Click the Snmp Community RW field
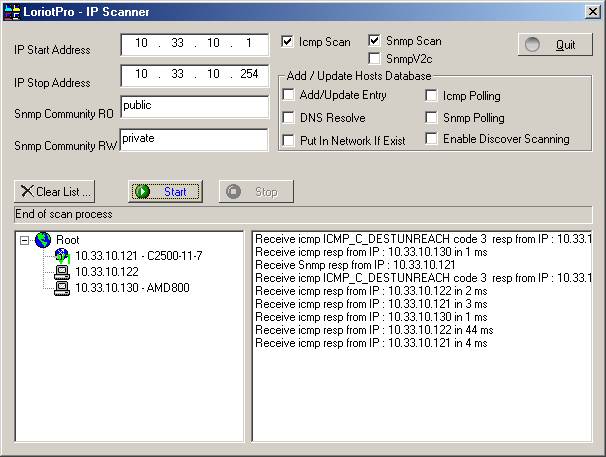This screenshot has width=606, height=457. tap(194, 140)
